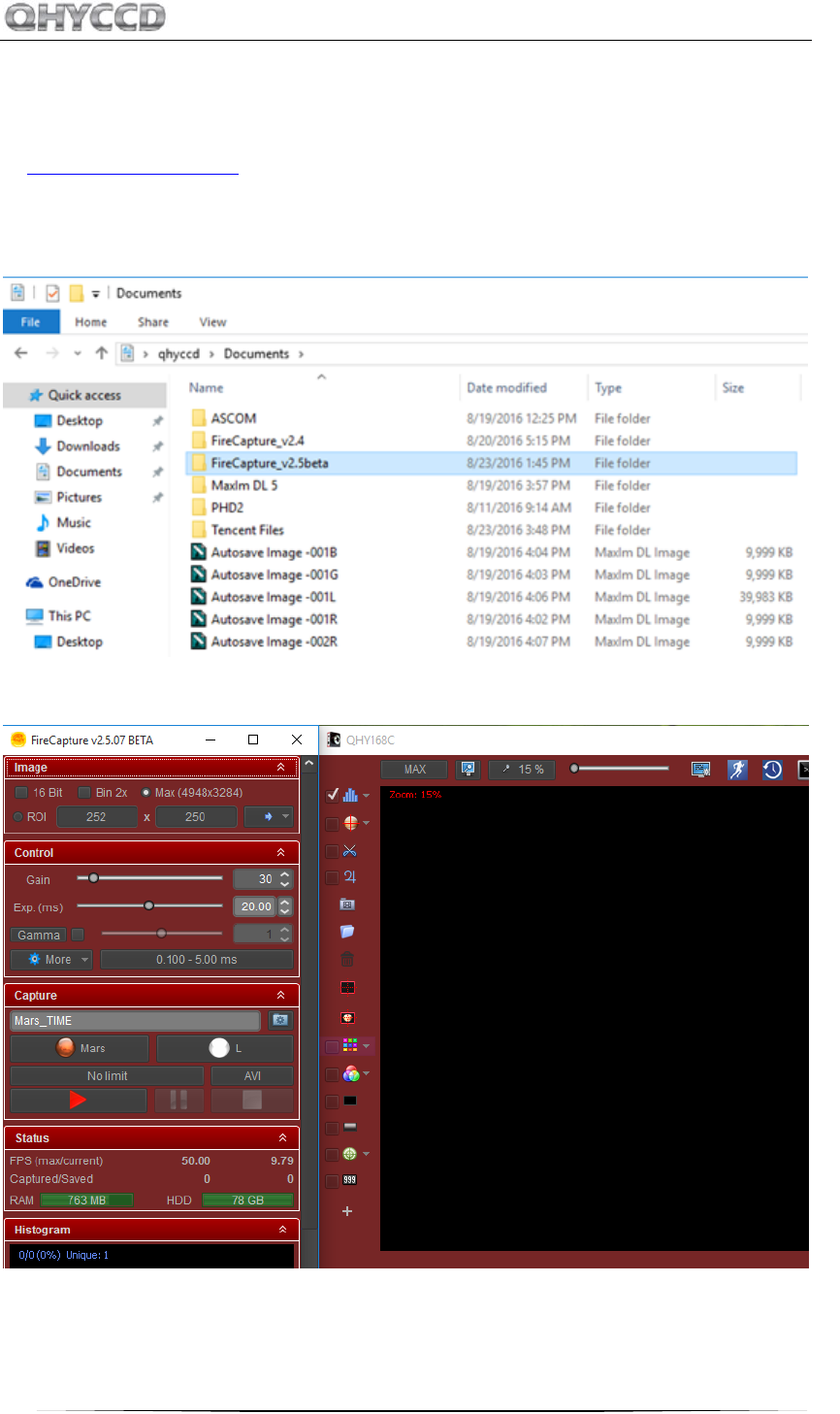This screenshot has width=840, height=1414.
Task: Check the Jupiter tool checkbox
Action: [x=333, y=878]
